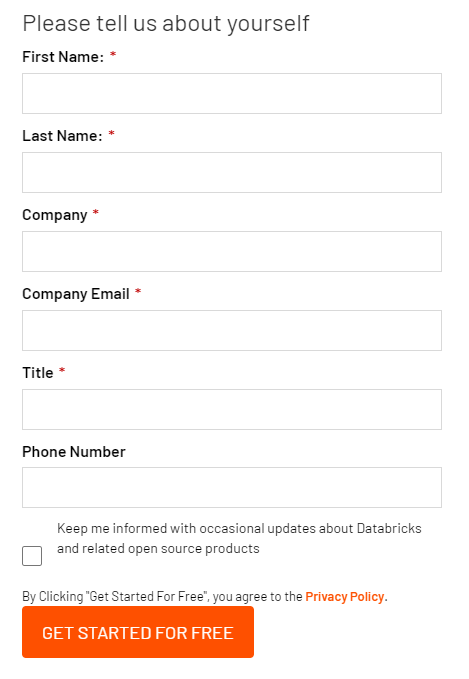This screenshot has height=679, width=469.
Task: Enable the Databricks updates checkbox
Action: tap(32, 556)
